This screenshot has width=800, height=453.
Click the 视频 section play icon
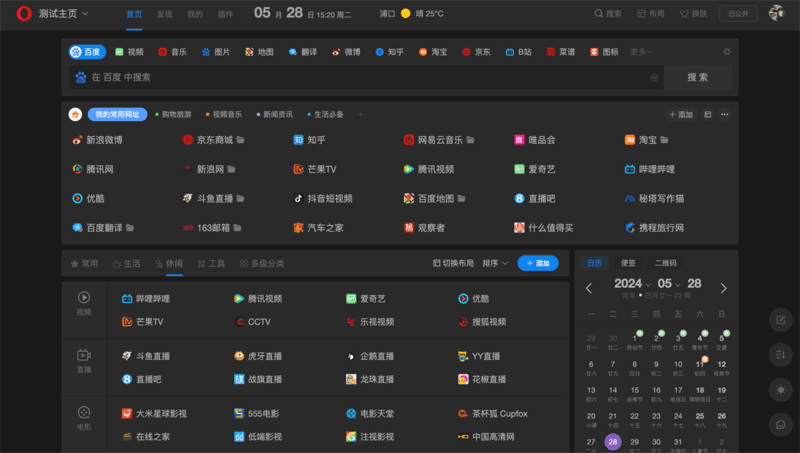tap(84, 297)
